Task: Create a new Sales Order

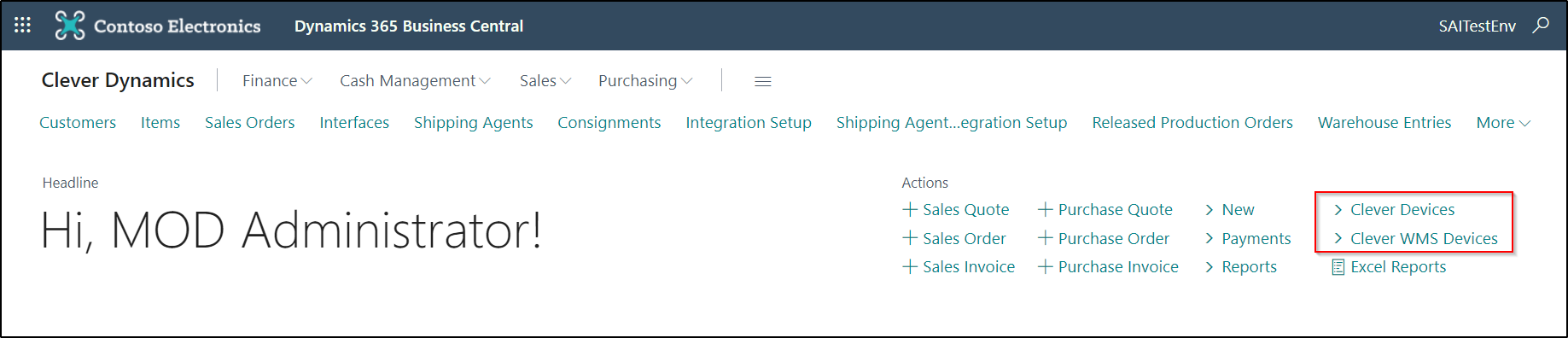Action: click(954, 239)
